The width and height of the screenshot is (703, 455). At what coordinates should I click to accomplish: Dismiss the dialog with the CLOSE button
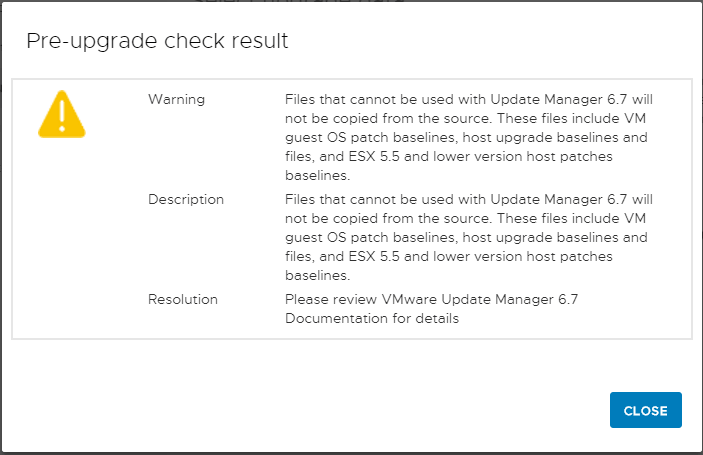(x=646, y=410)
